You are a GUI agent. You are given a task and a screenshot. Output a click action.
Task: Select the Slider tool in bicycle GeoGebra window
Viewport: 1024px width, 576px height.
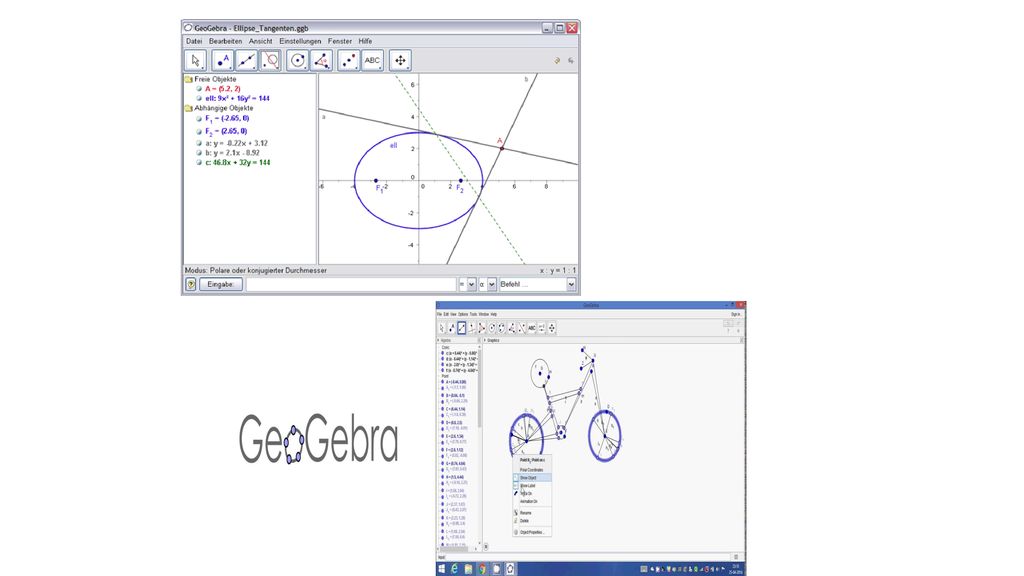(x=541, y=328)
